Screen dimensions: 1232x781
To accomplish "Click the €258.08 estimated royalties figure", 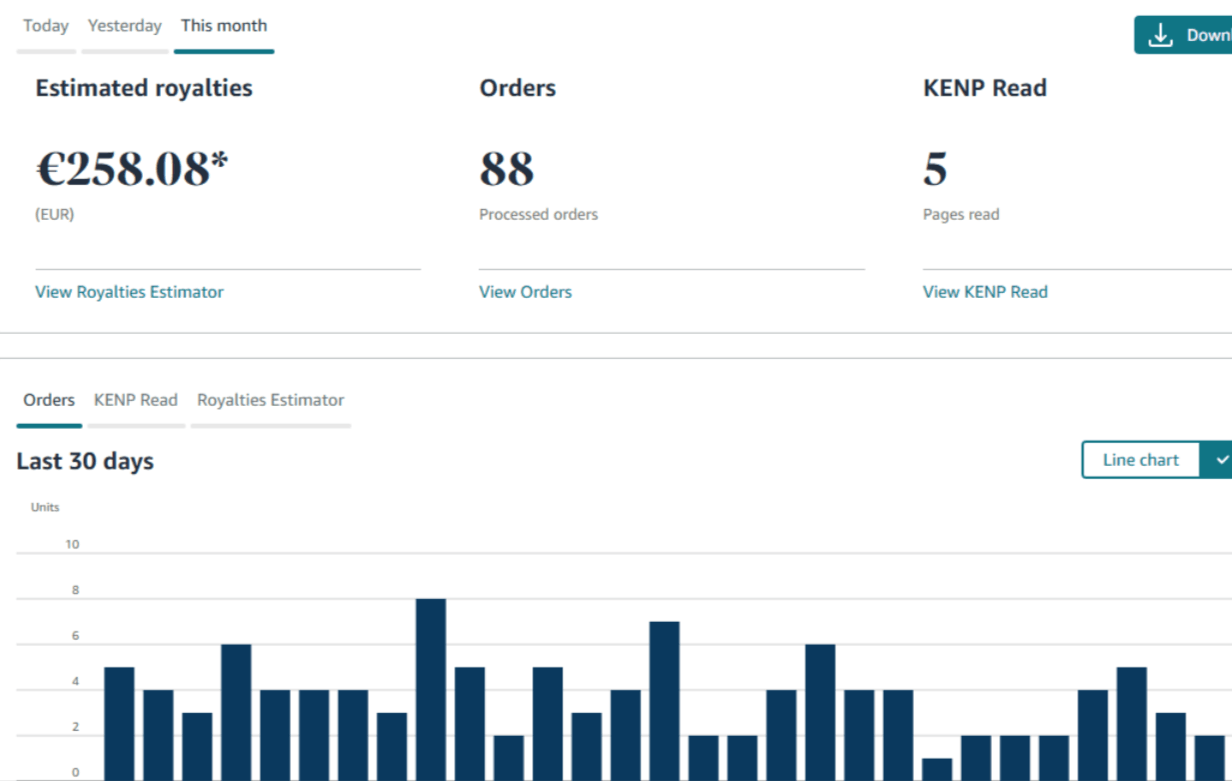I will pyautogui.click(x=132, y=169).
